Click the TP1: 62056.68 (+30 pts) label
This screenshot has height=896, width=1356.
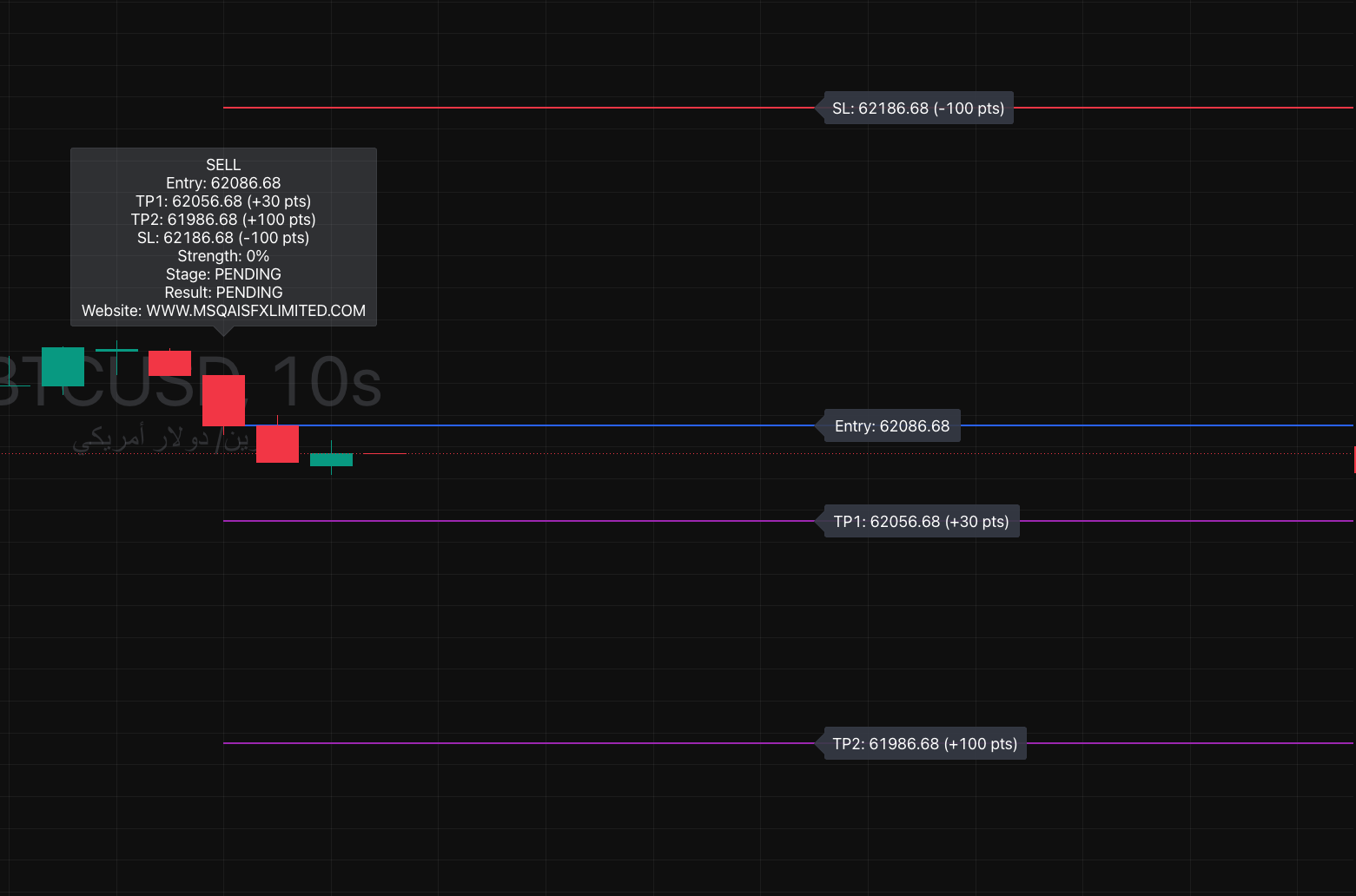tap(920, 522)
